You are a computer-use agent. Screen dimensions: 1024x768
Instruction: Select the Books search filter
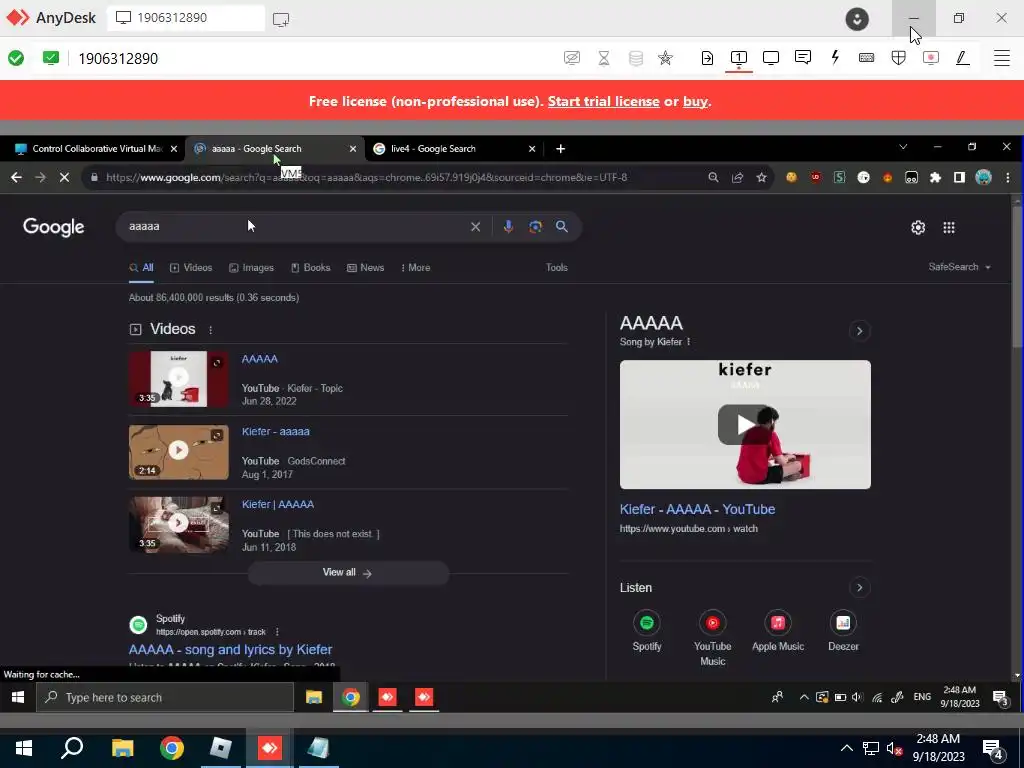coord(310,267)
